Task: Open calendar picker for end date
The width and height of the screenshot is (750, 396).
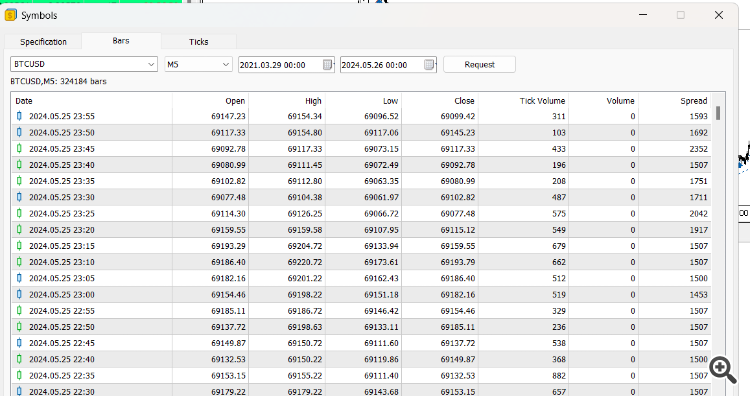Action: (429, 65)
